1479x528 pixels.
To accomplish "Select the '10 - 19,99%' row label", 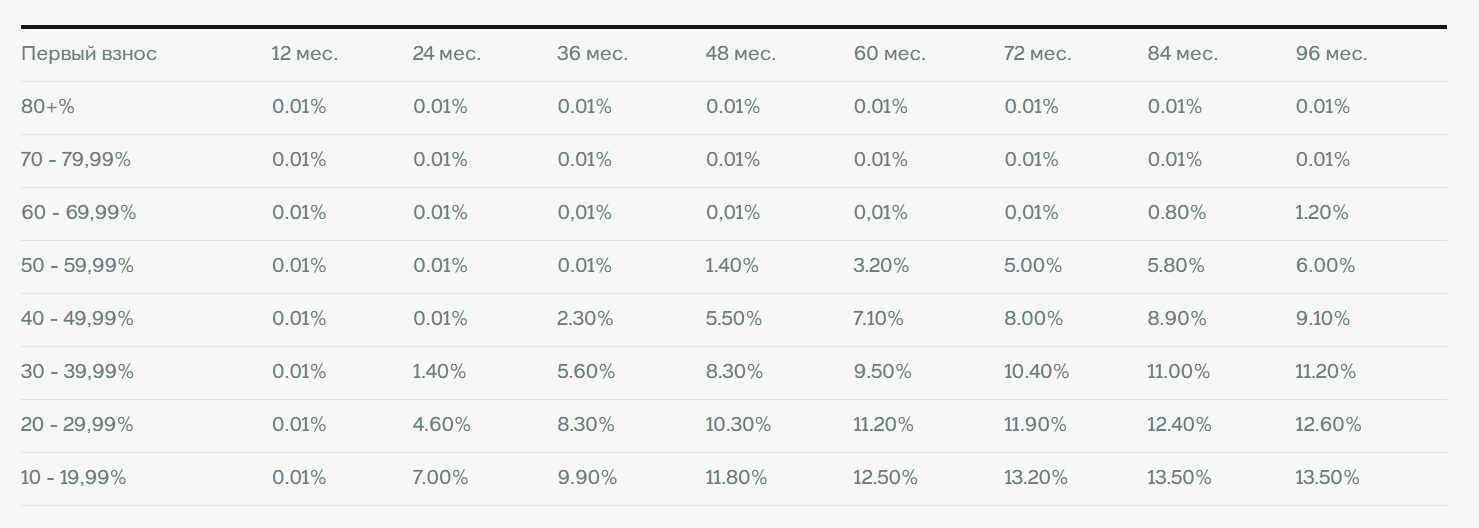I will [x=74, y=478].
